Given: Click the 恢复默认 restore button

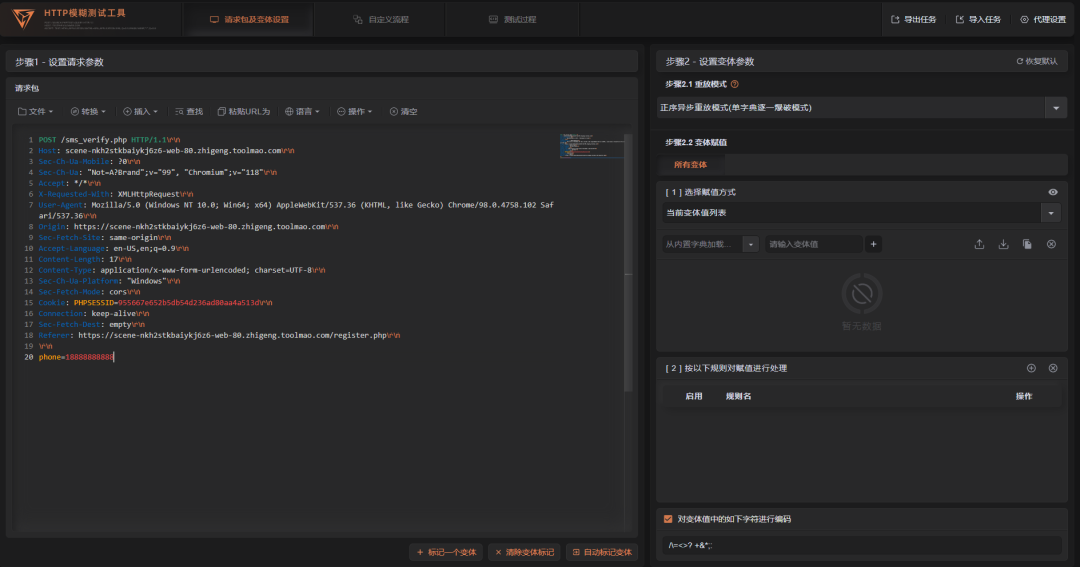Looking at the screenshot, I should pos(1037,61).
